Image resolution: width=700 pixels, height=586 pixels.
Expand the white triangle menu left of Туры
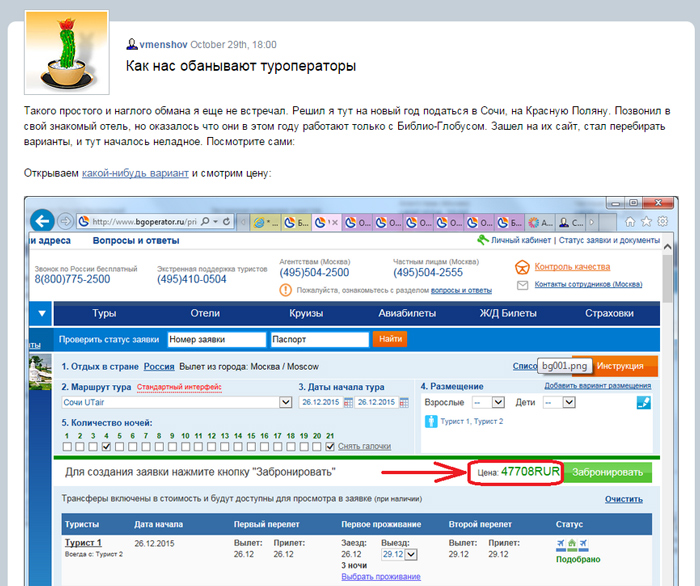pos(42,313)
